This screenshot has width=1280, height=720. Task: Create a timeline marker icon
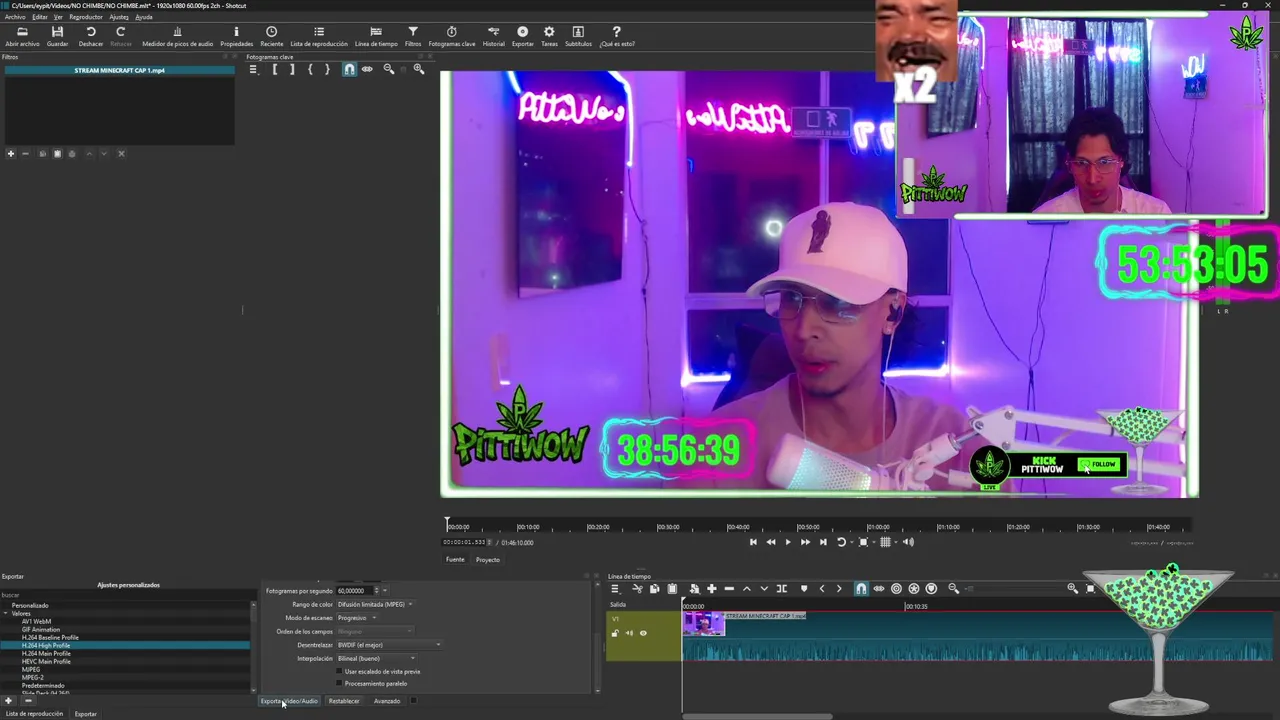pyautogui.click(x=803, y=588)
